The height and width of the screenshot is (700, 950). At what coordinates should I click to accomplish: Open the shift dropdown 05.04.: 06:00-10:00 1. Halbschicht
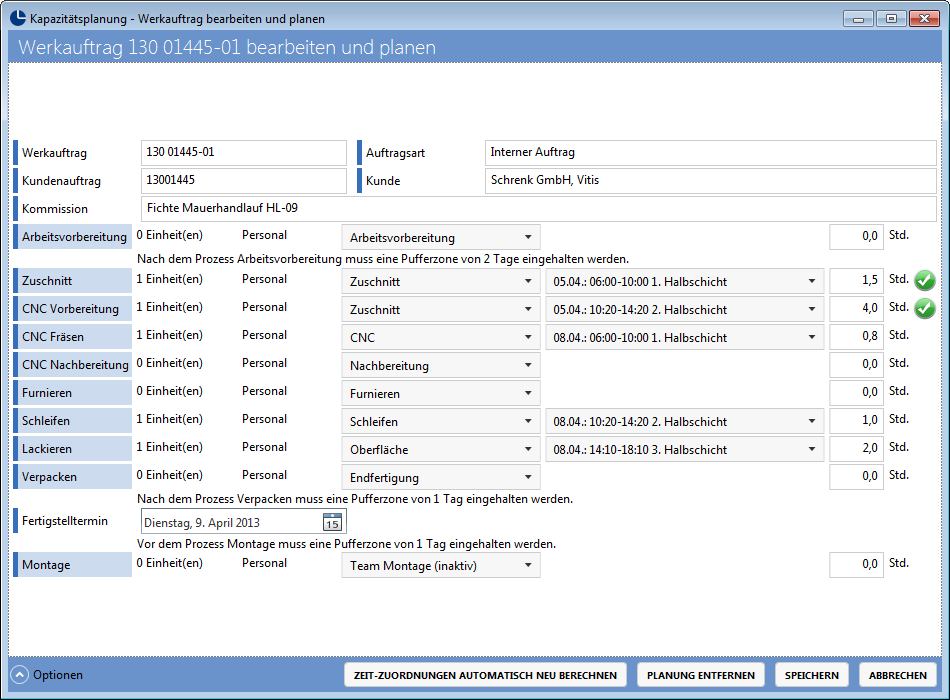pos(685,281)
